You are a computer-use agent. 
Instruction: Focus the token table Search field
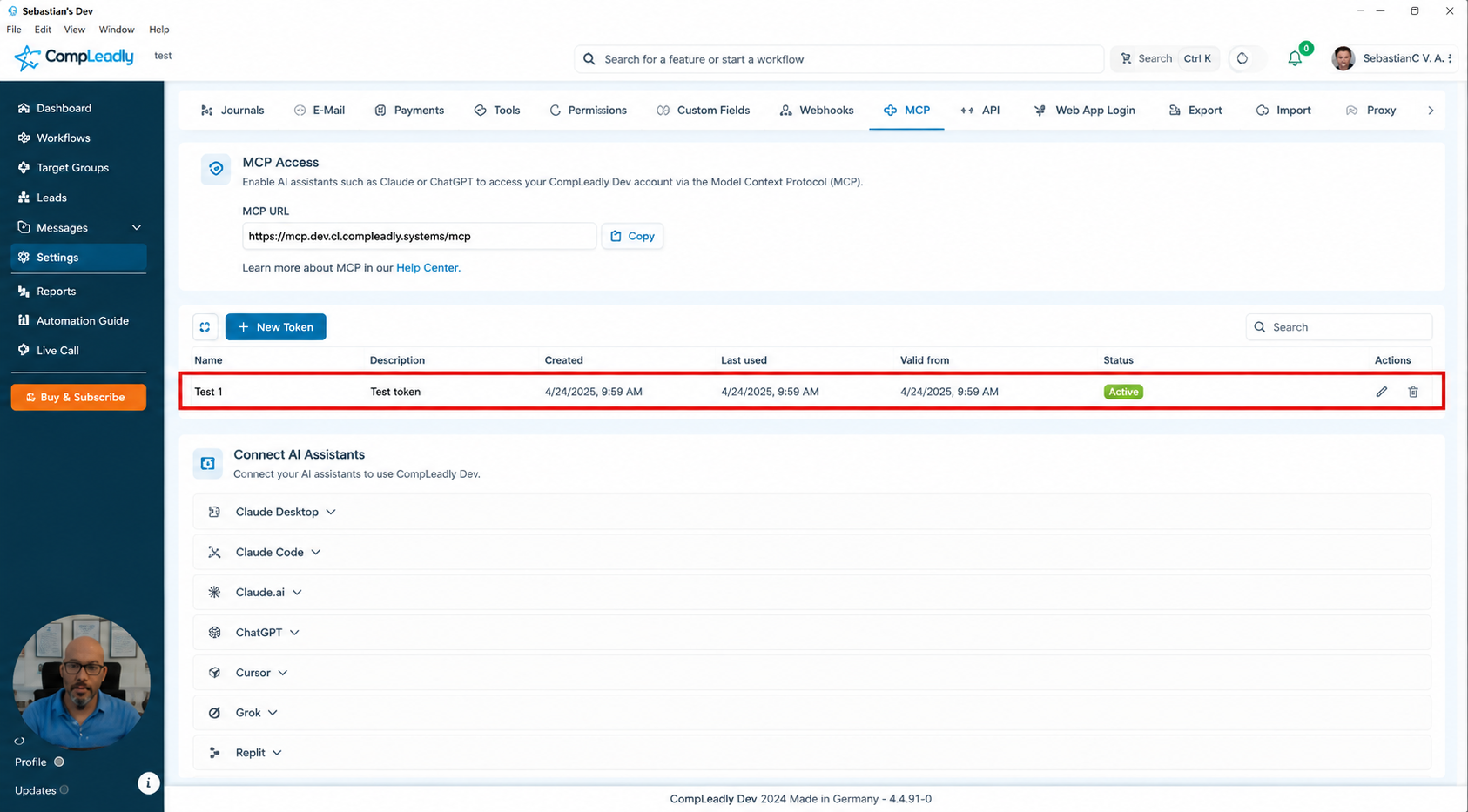pyautogui.click(x=1339, y=327)
